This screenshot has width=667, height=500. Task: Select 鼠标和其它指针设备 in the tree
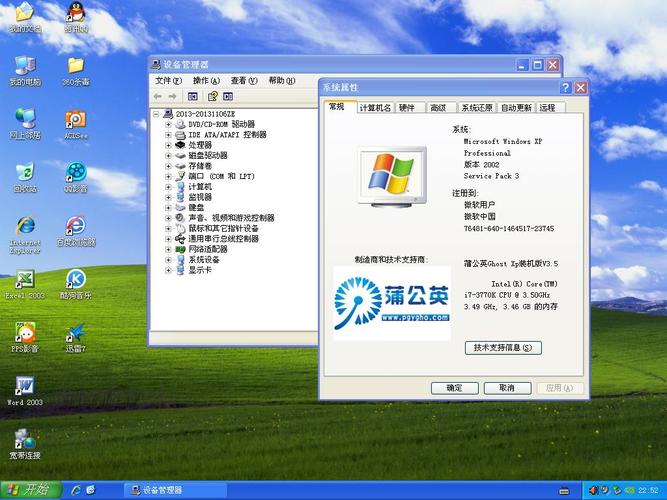(x=224, y=229)
